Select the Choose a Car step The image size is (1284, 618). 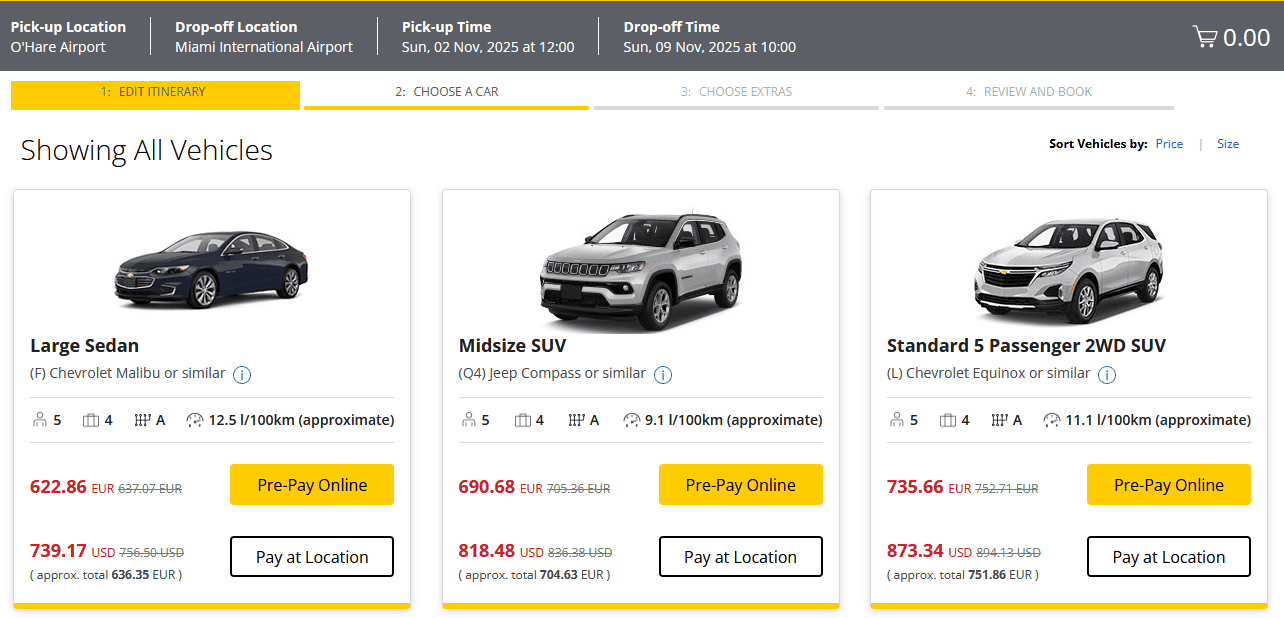tap(446, 92)
